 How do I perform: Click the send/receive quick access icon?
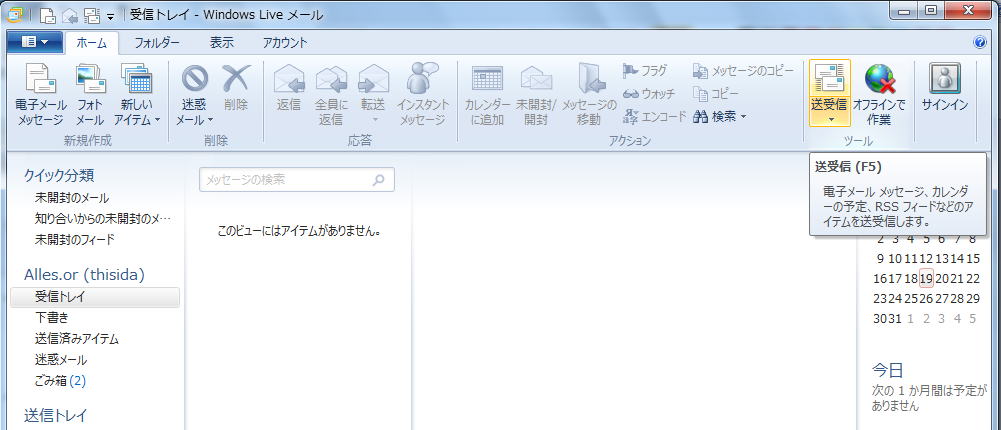pos(91,14)
